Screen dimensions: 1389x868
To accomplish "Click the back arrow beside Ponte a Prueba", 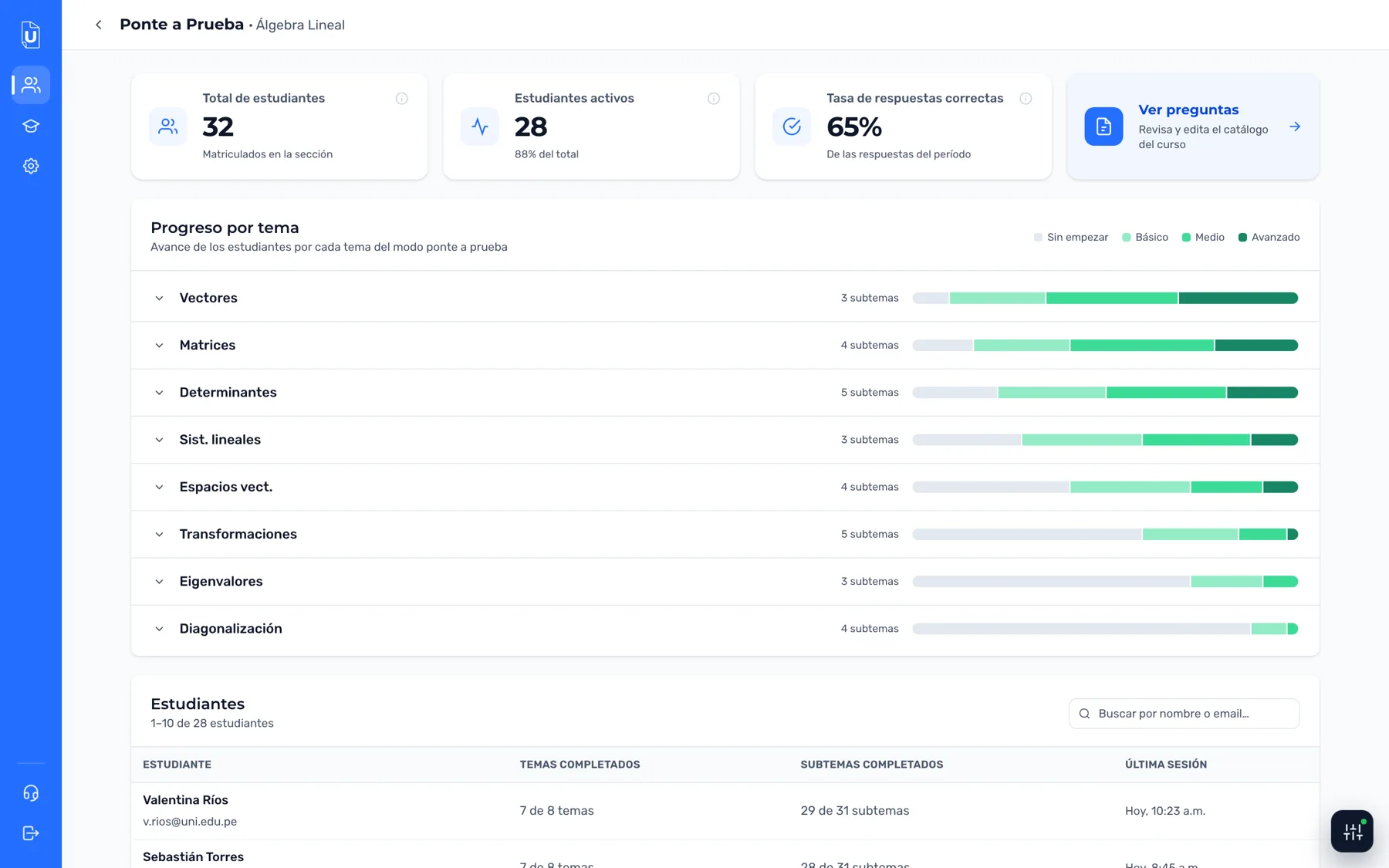I will pyautogui.click(x=99, y=25).
